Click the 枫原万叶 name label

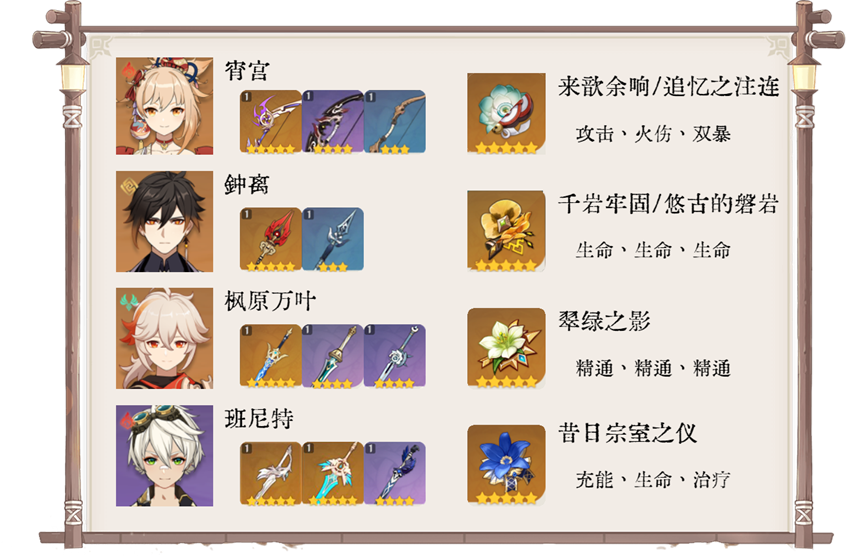pos(270,301)
